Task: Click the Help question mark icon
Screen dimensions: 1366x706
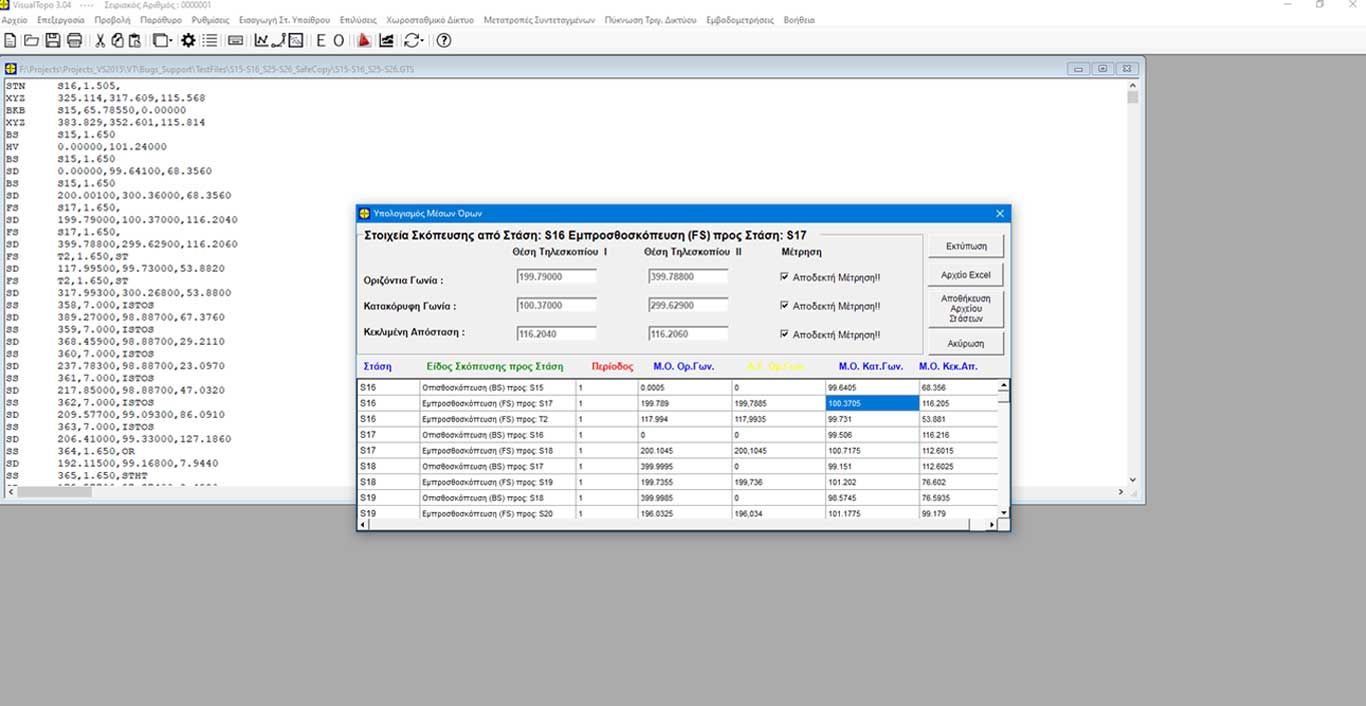Action: click(444, 40)
